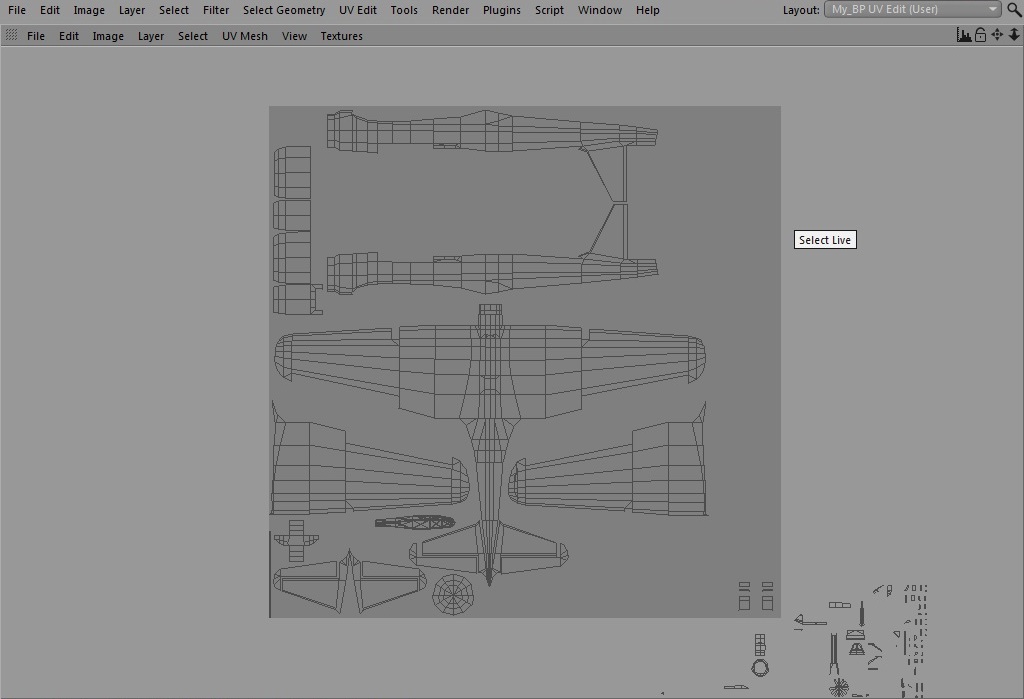Open the Textures menu in the texture view
Viewport: 1024px width, 699px height.
(x=341, y=36)
